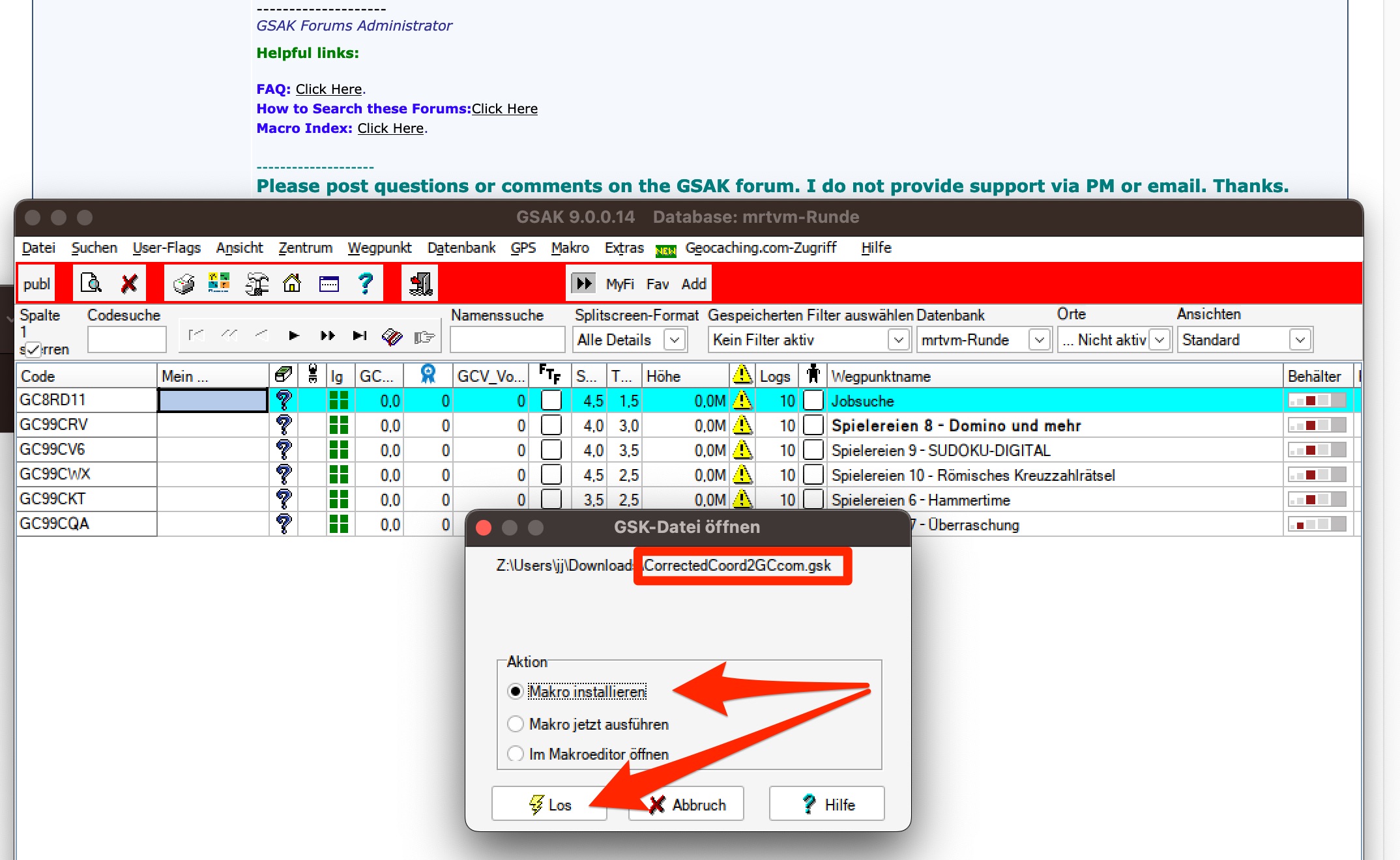Open the 'How to Search these Forums' Click Here link
Image resolution: width=1400 pixels, height=860 pixels.
pyautogui.click(x=504, y=109)
